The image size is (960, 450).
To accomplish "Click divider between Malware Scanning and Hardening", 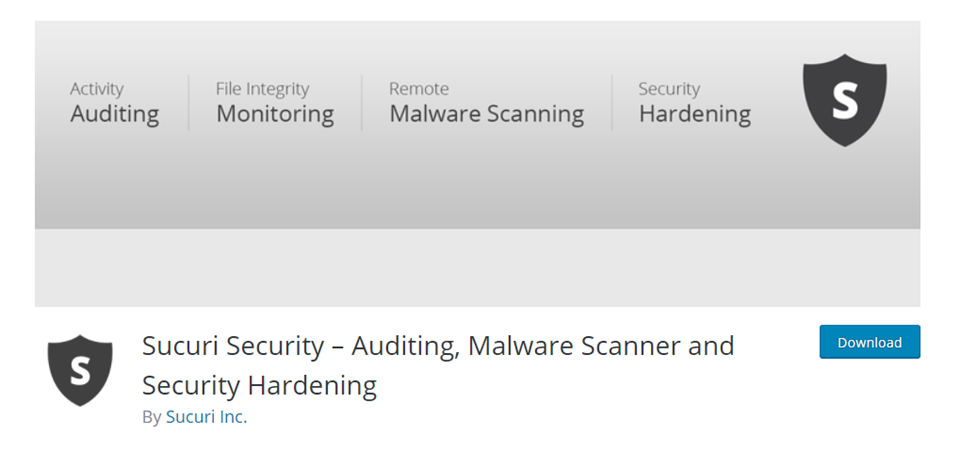I will coord(612,102).
